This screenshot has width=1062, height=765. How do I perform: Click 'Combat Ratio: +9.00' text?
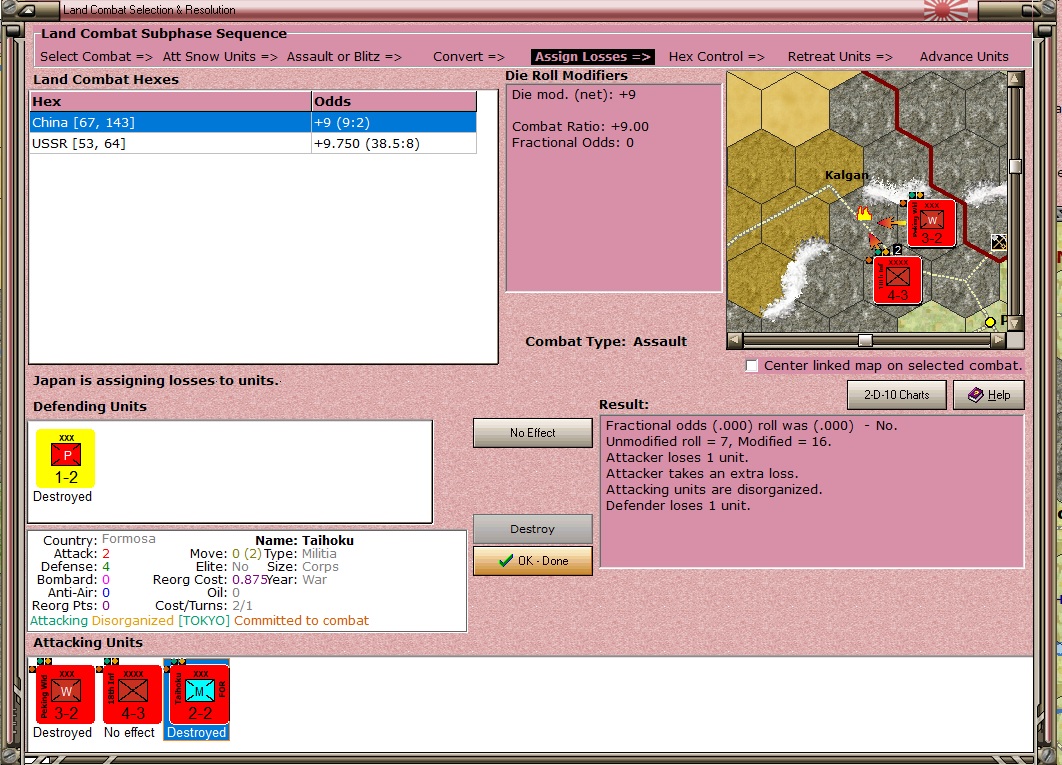580,127
